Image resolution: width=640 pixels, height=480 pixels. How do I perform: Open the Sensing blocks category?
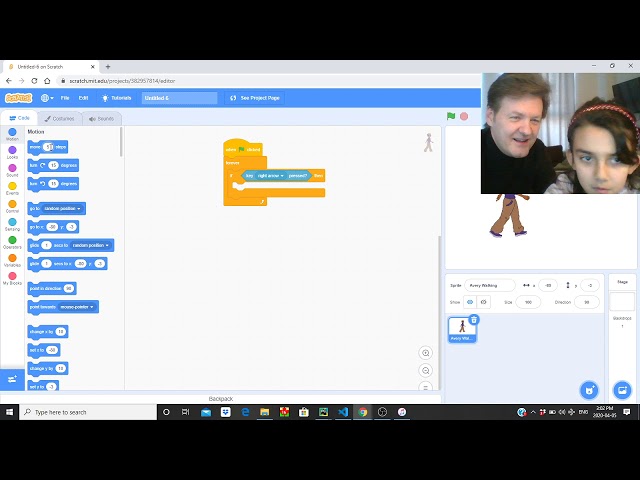[x=12, y=224]
